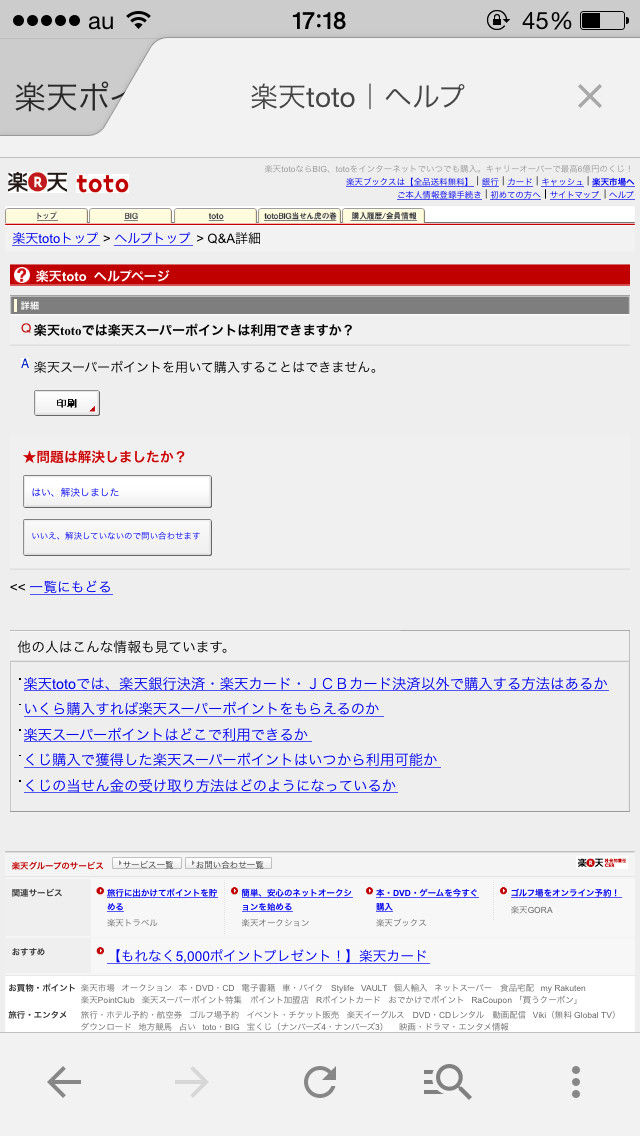Follow the 楽天totoトップ breadcrumb link
640x1136 pixels.
(x=56, y=238)
